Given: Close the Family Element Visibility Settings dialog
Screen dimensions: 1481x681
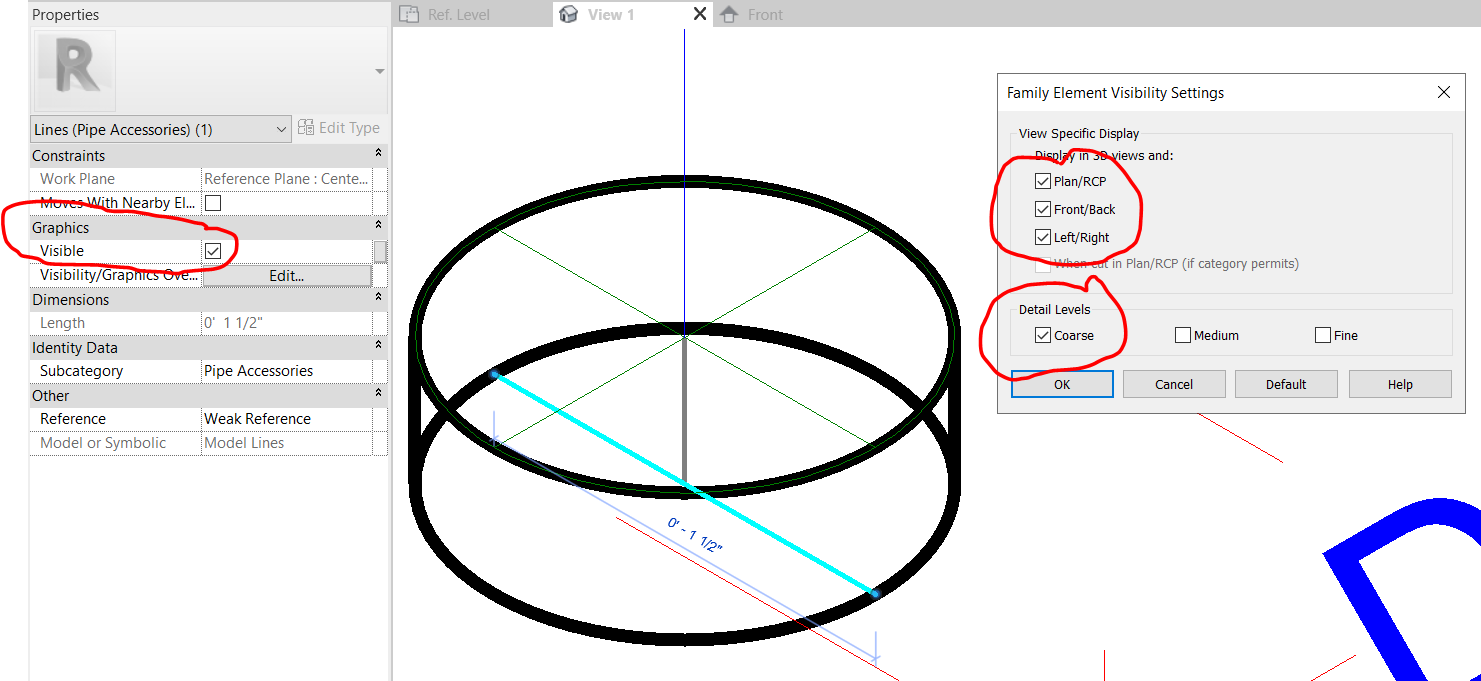Looking at the screenshot, I should (x=1443, y=92).
